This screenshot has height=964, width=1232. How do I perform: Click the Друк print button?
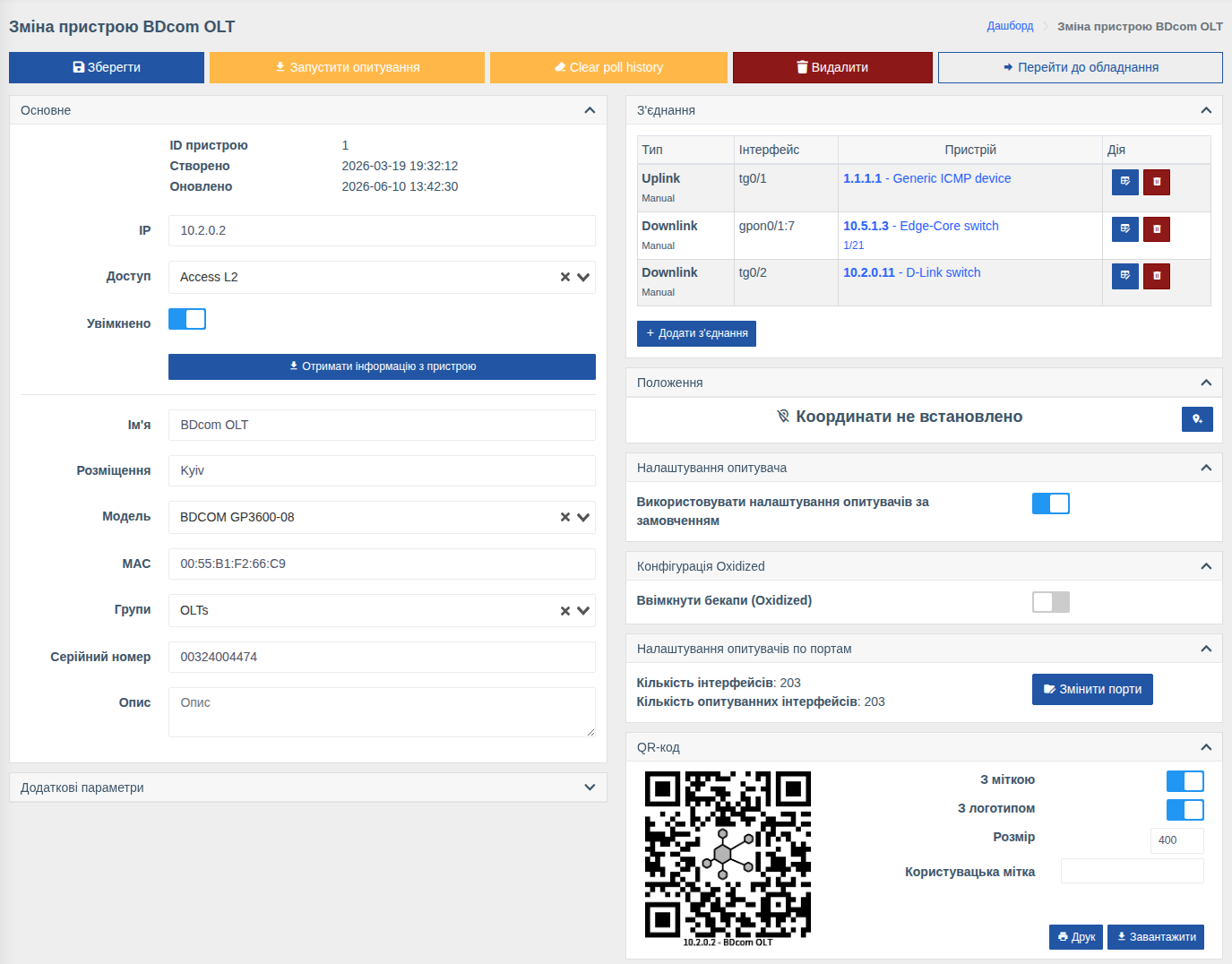pyautogui.click(x=1075, y=937)
